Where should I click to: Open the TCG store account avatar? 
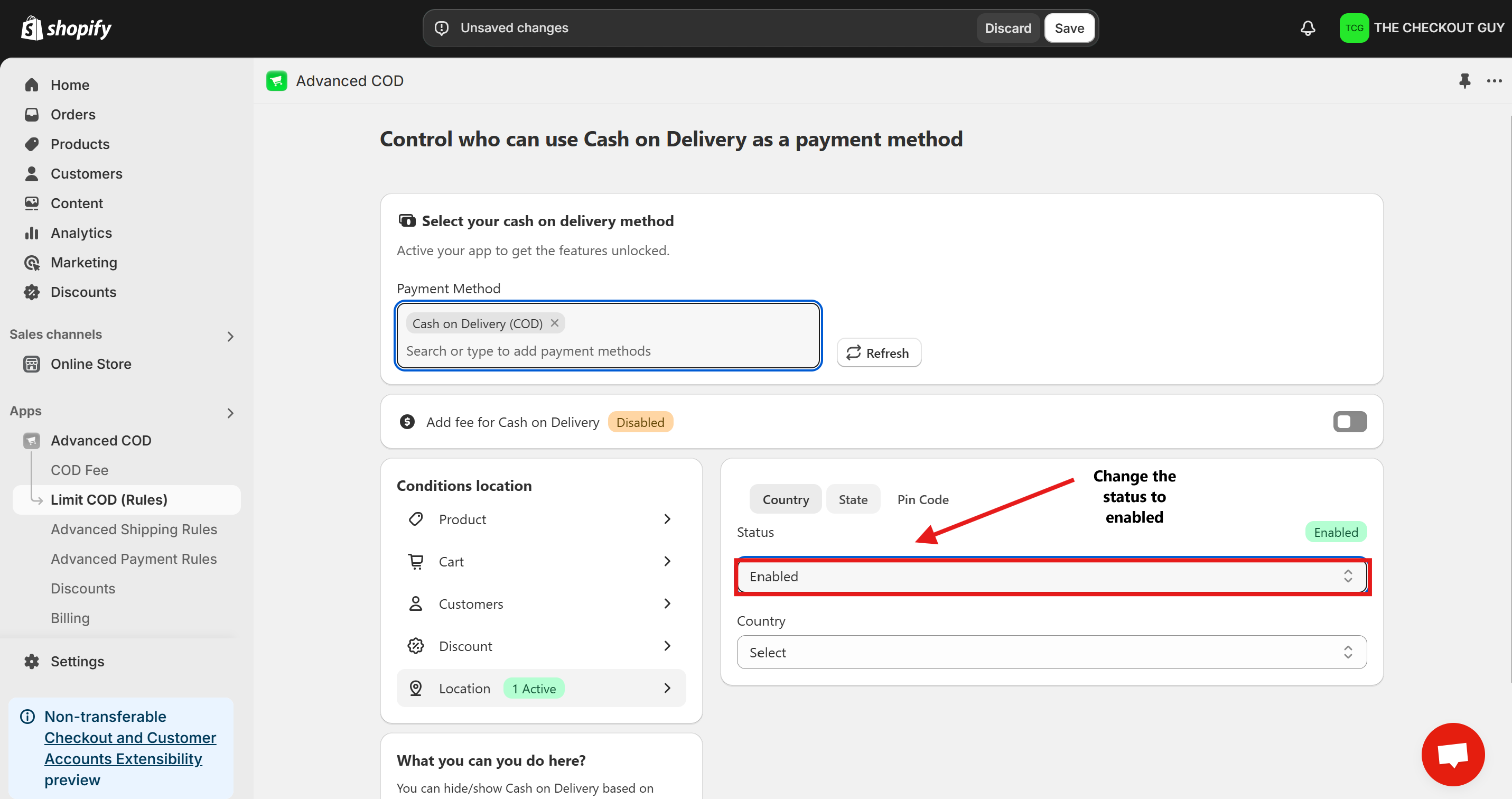pos(1354,27)
